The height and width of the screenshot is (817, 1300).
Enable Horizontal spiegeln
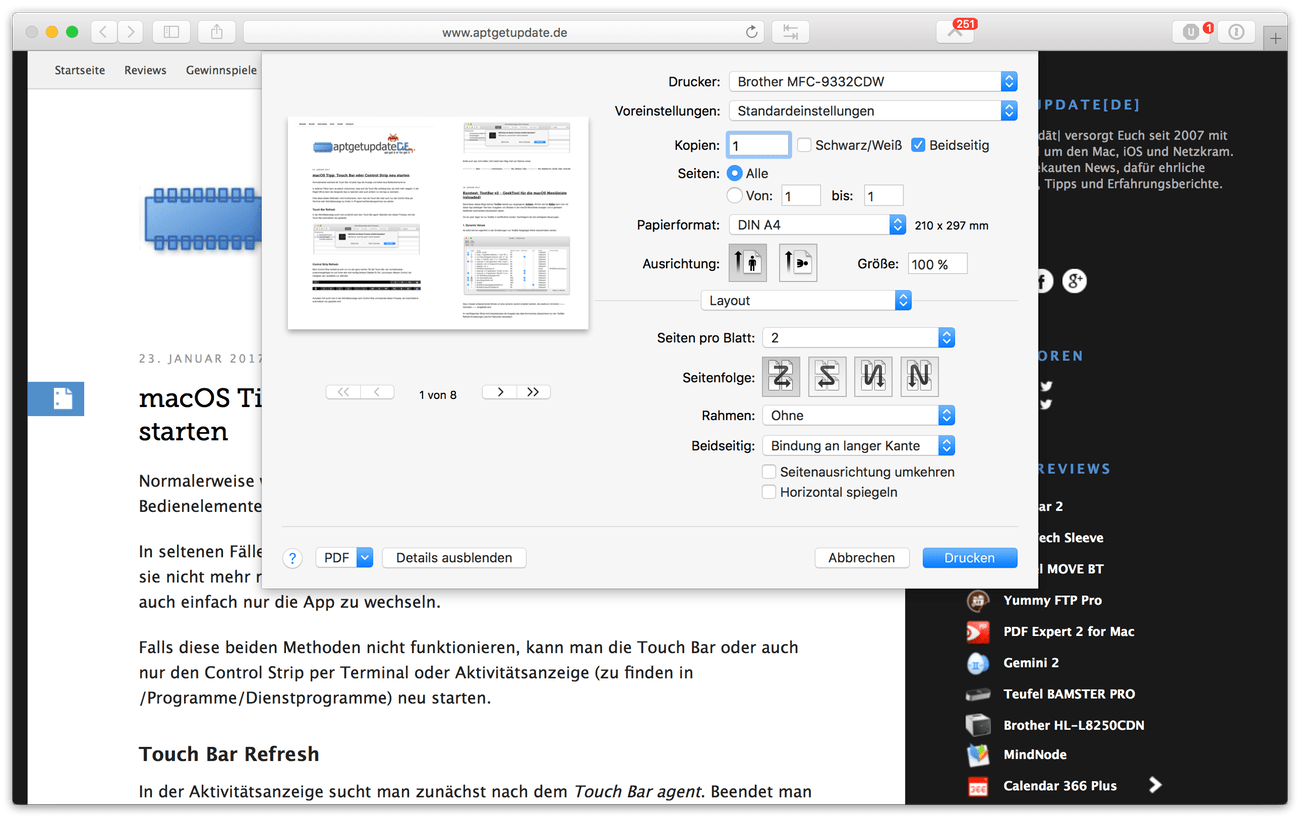coord(769,492)
